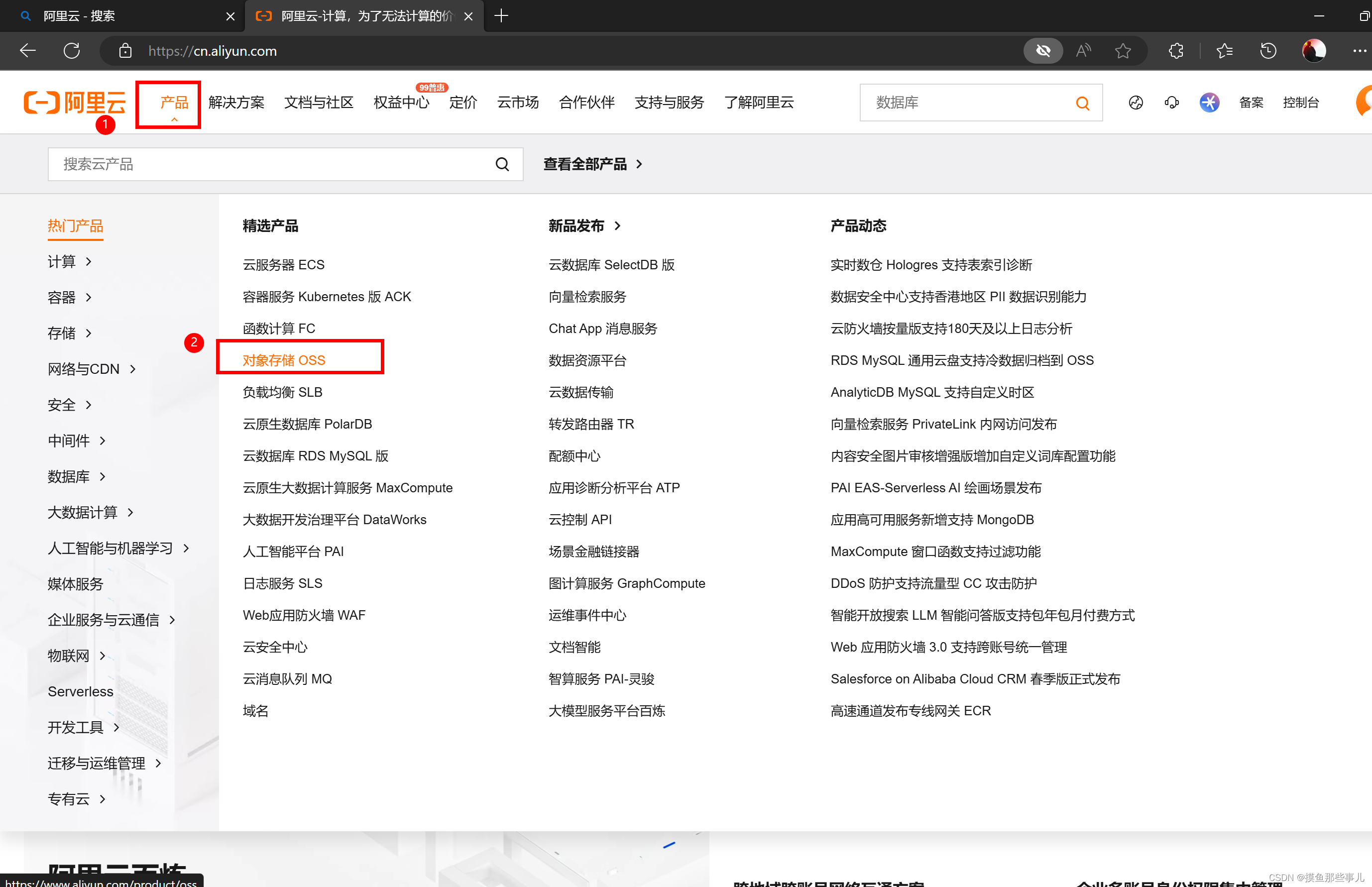Click the address bar URL
Viewport: 1372px width, 887px height.
click(x=213, y=51)
